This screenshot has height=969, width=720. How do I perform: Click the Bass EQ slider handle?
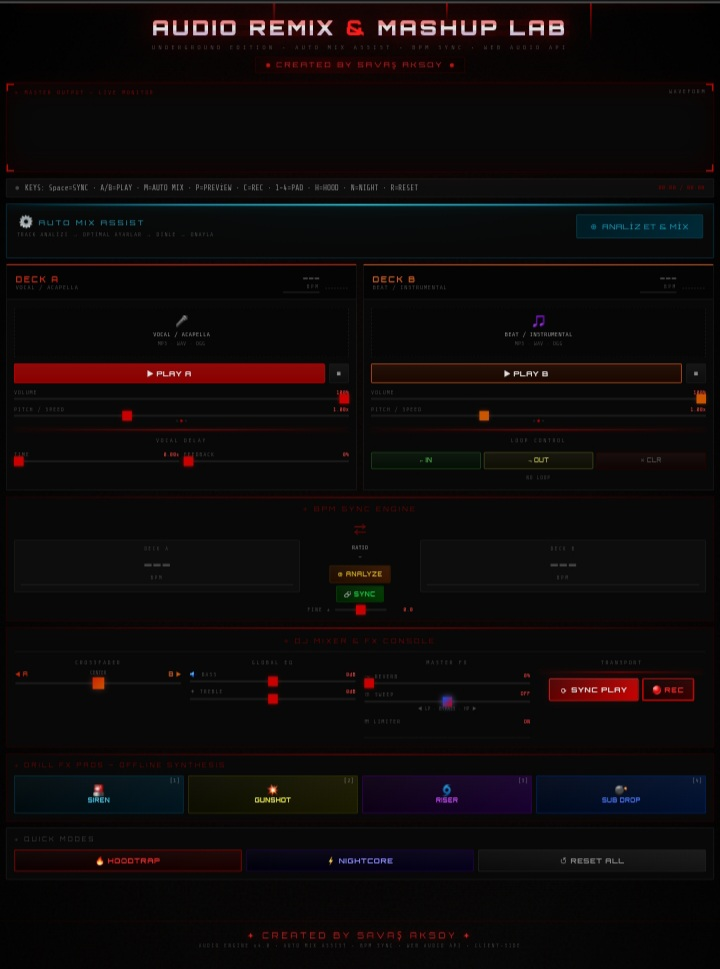click(273, 682)
